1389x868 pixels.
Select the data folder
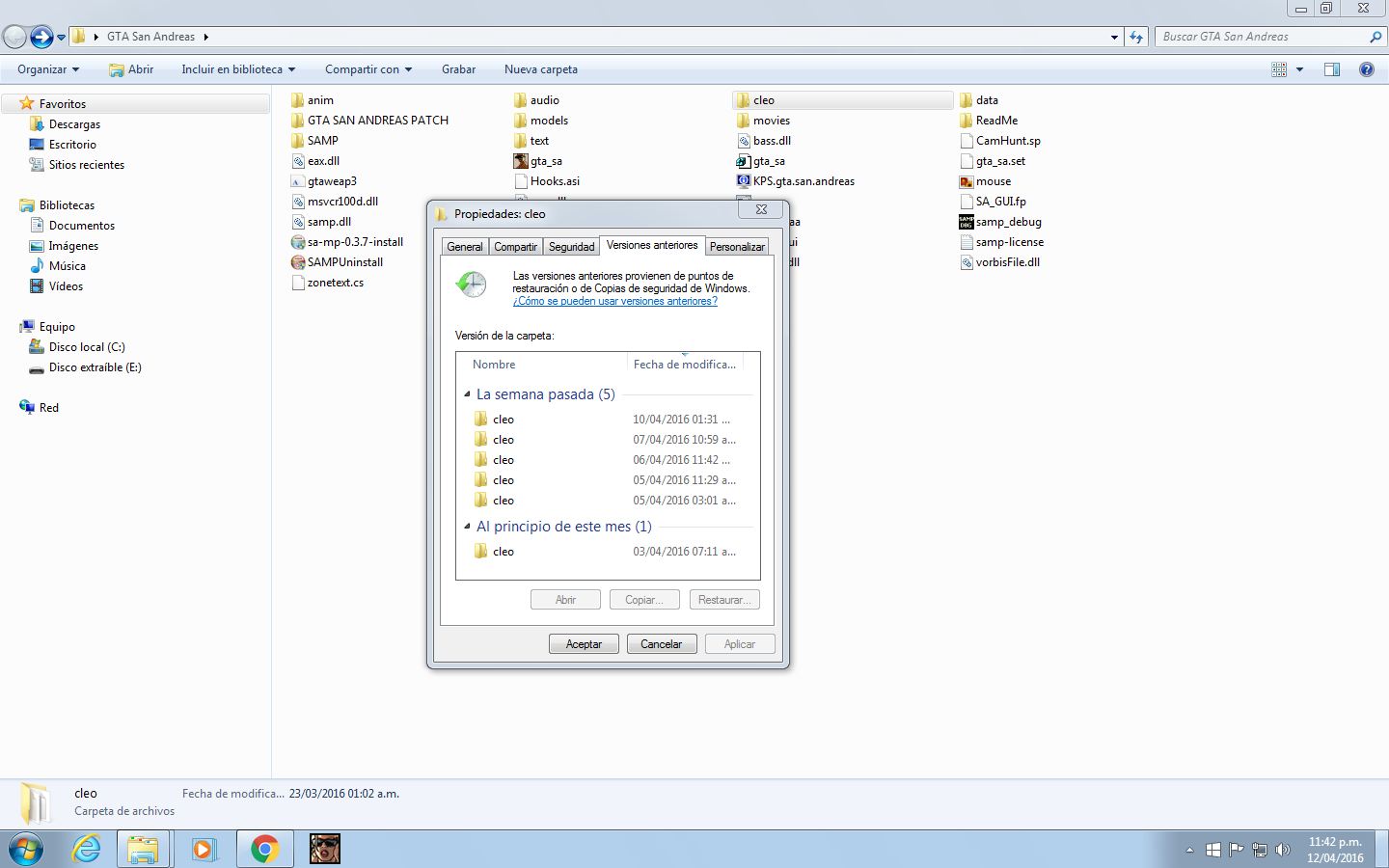point(979,100)
